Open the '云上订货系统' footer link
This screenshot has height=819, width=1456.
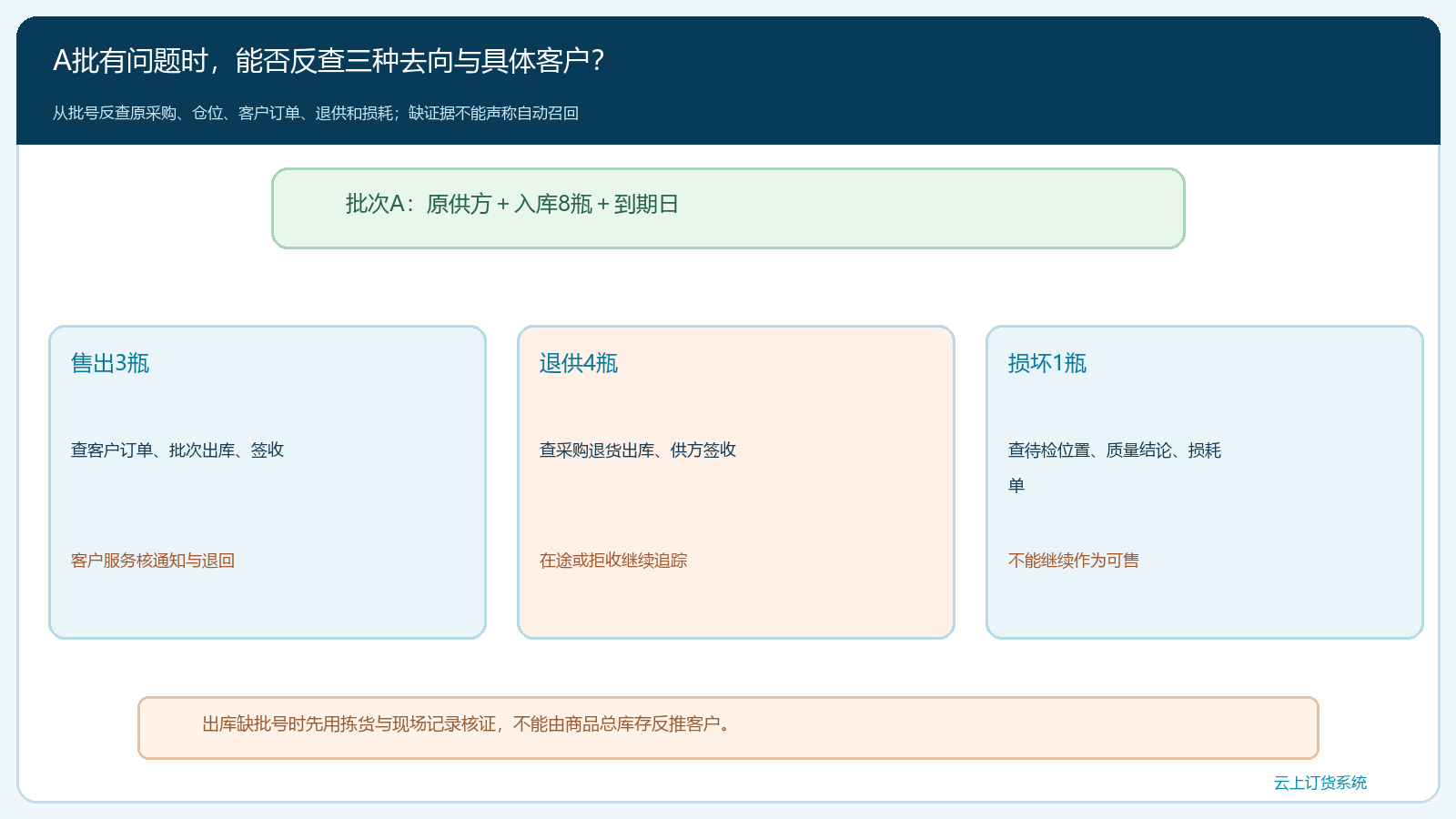pyautogui.click(x=1320, y=783)
